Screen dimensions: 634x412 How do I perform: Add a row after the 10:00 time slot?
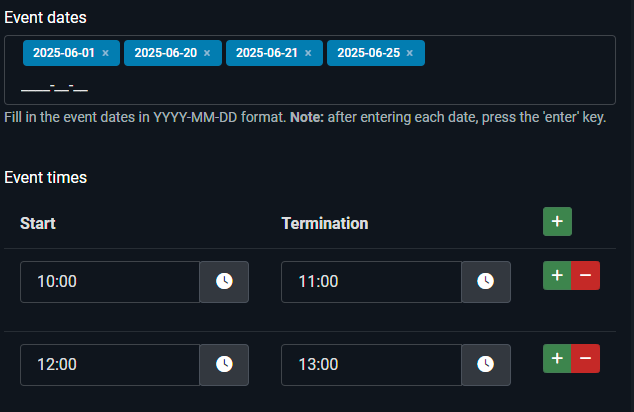pos(557,276)
